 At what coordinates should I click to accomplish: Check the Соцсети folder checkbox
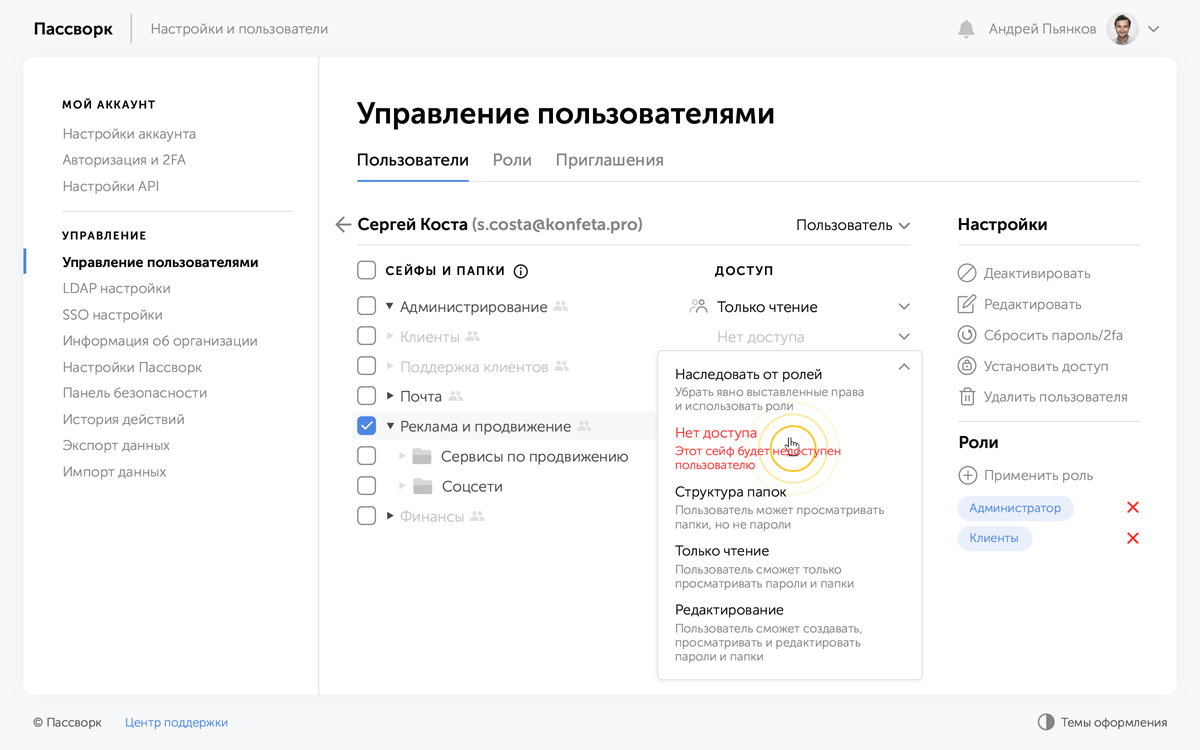(x=367, y=486)
